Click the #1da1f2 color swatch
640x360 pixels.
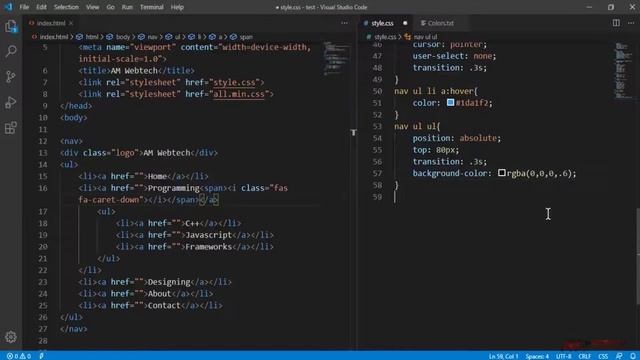(x=450, y=102)
